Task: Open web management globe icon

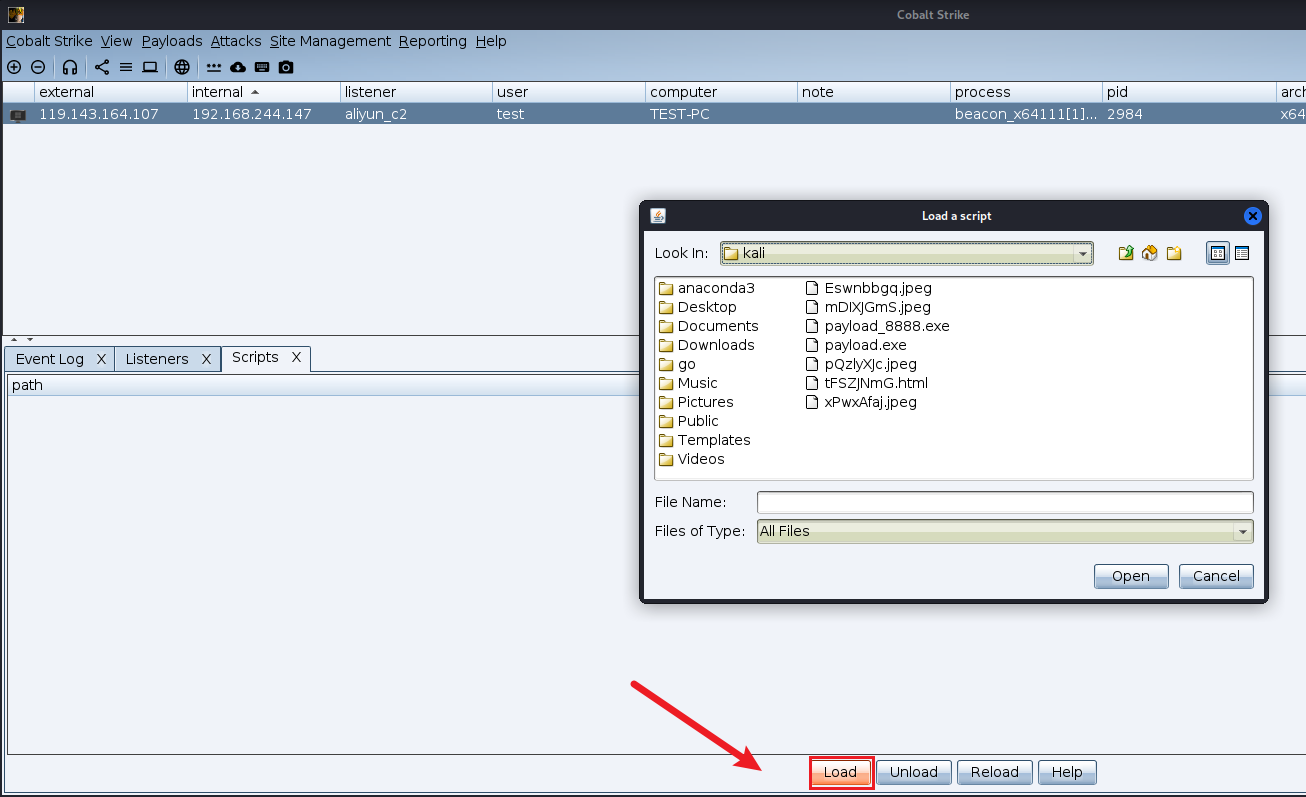Action: click(x=182, y=67)
